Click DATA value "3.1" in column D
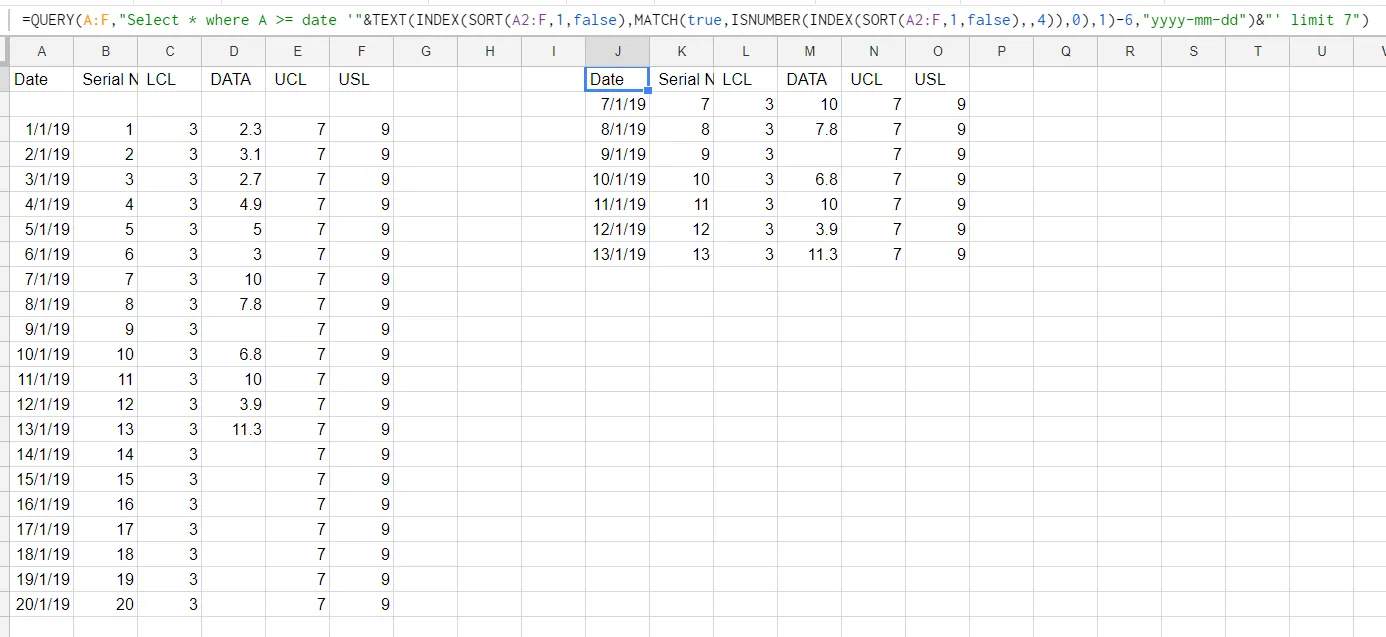The height and width of the screenshot is (637, 1386). 234,154
